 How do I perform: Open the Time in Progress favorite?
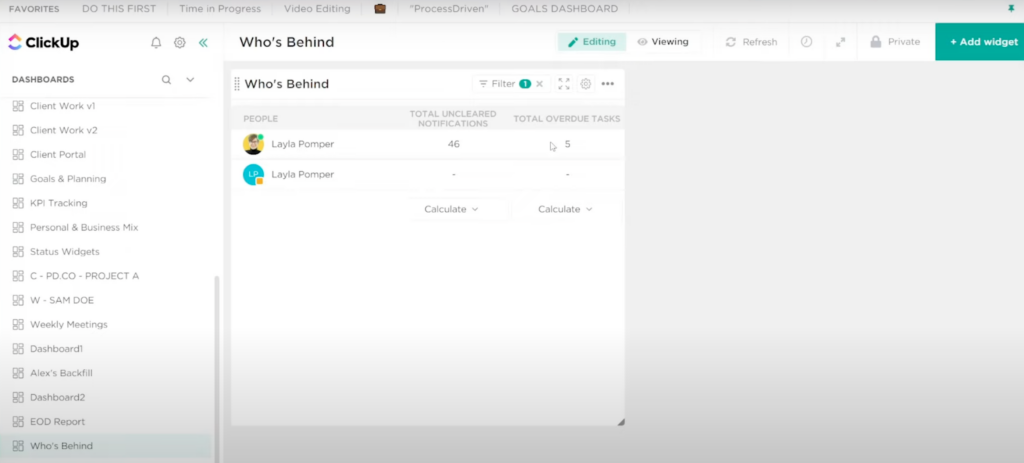(220, 8)
